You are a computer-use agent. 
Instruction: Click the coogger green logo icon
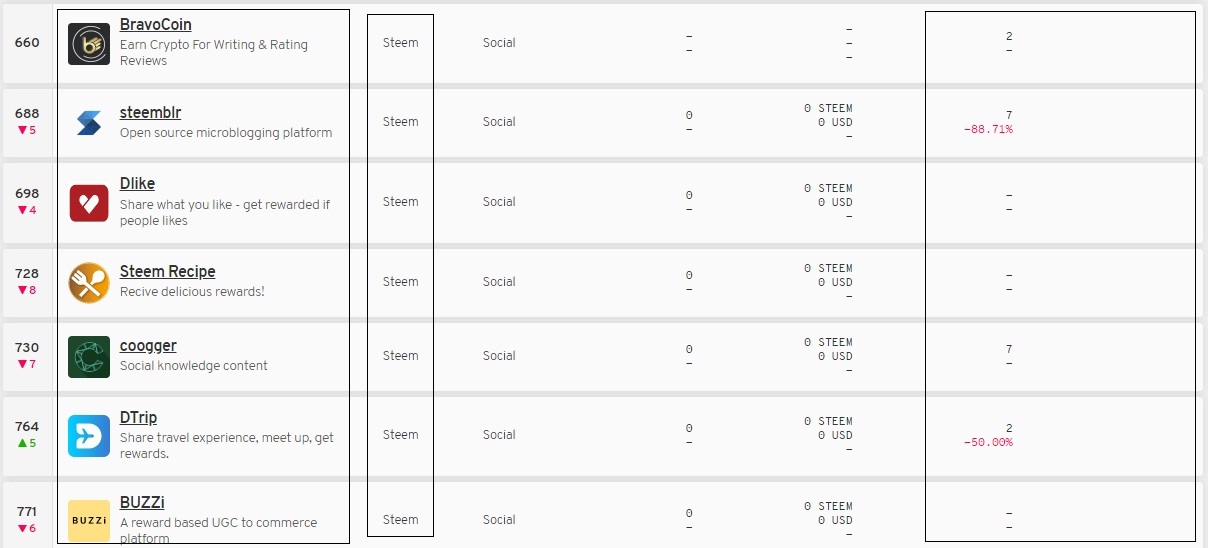pyautogui.click(x=89, y=357)
